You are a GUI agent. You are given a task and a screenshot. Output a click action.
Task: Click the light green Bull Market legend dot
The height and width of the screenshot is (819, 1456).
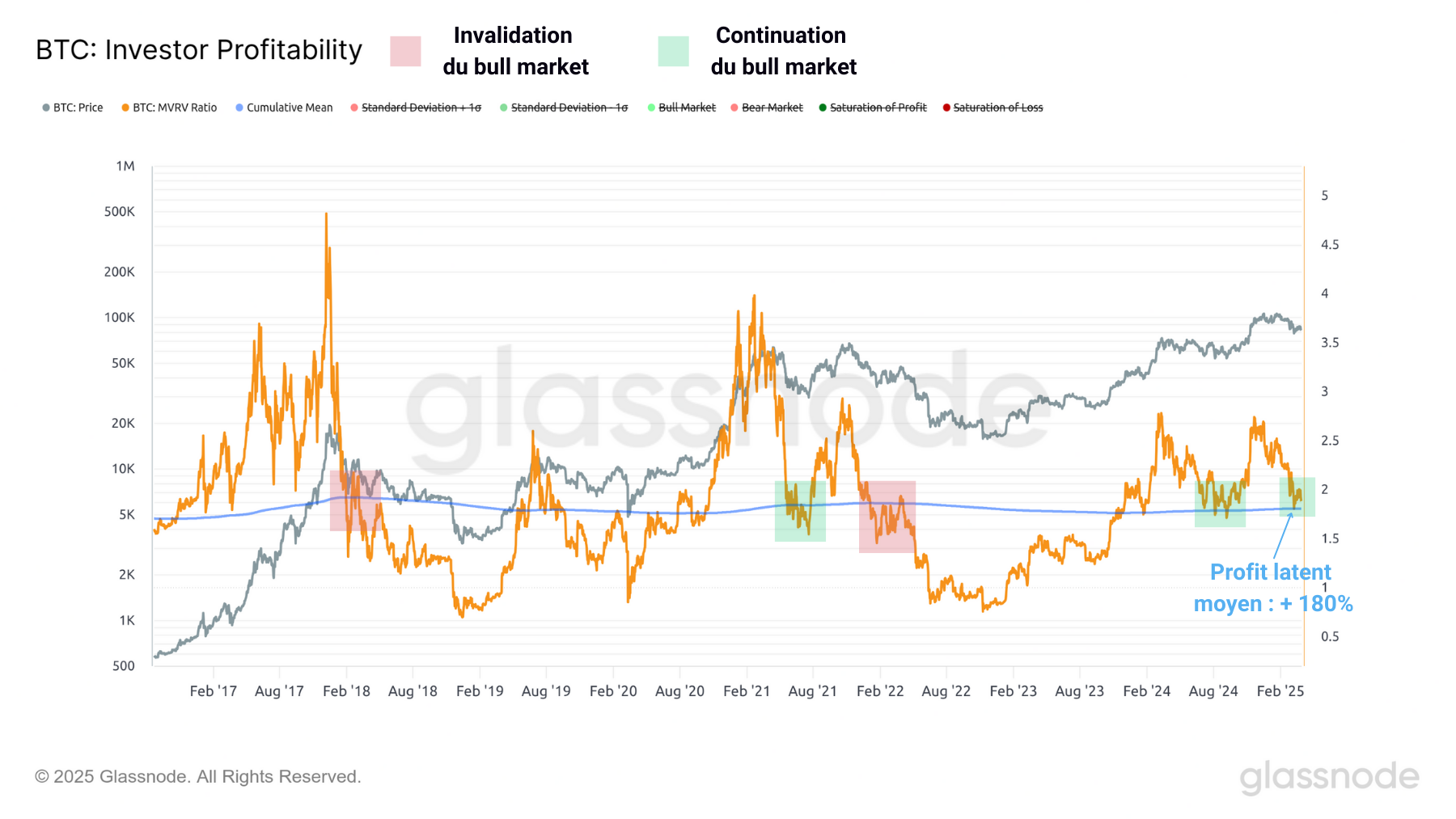651,108
